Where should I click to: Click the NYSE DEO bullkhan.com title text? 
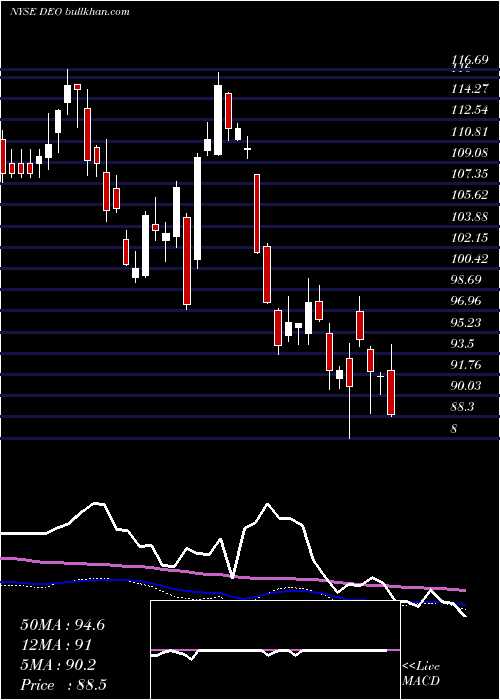(x=70, y=11)
